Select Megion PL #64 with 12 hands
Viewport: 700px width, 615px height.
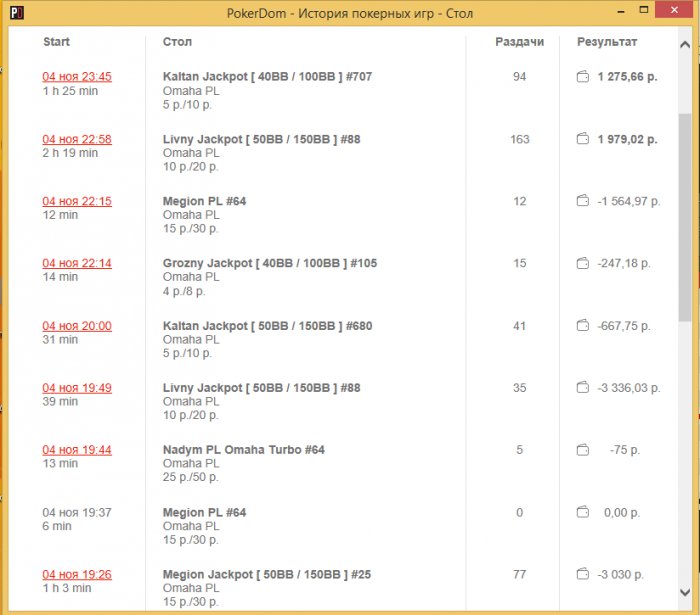[204, 201]
